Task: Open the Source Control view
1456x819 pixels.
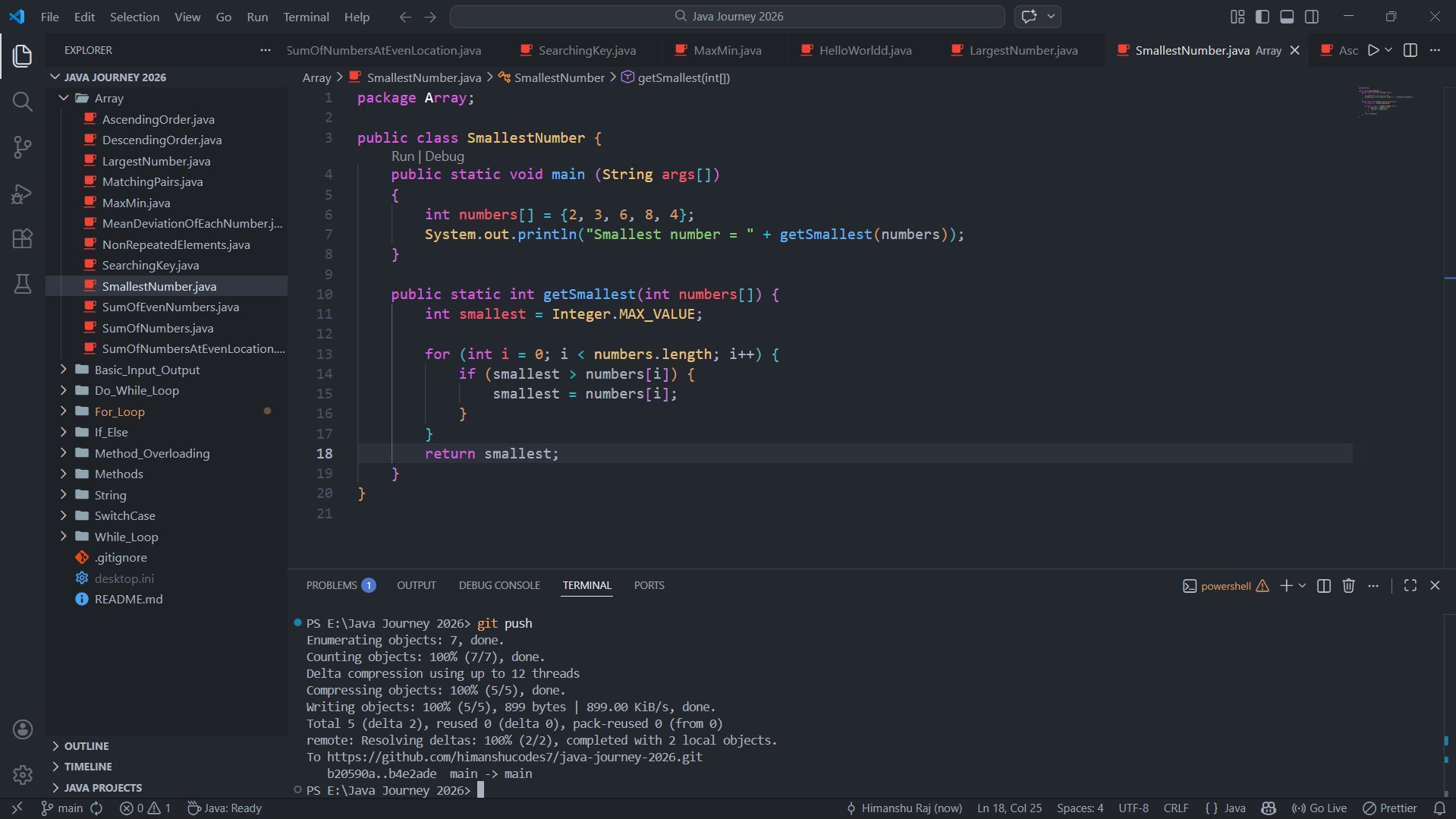Action: pyautogui.click(x=23, y=147)
